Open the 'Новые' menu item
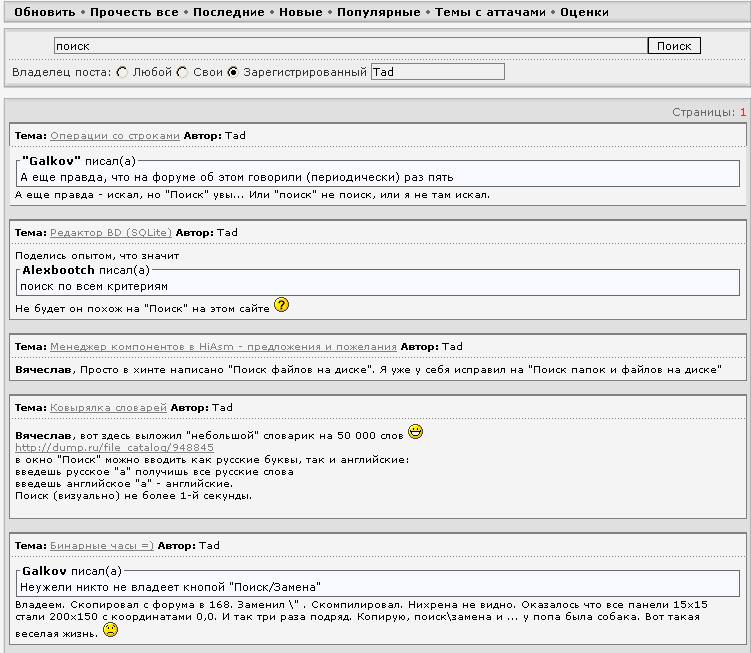Image resolution: width=751 pixels, height=653 pixels. [x=301, y=12]
